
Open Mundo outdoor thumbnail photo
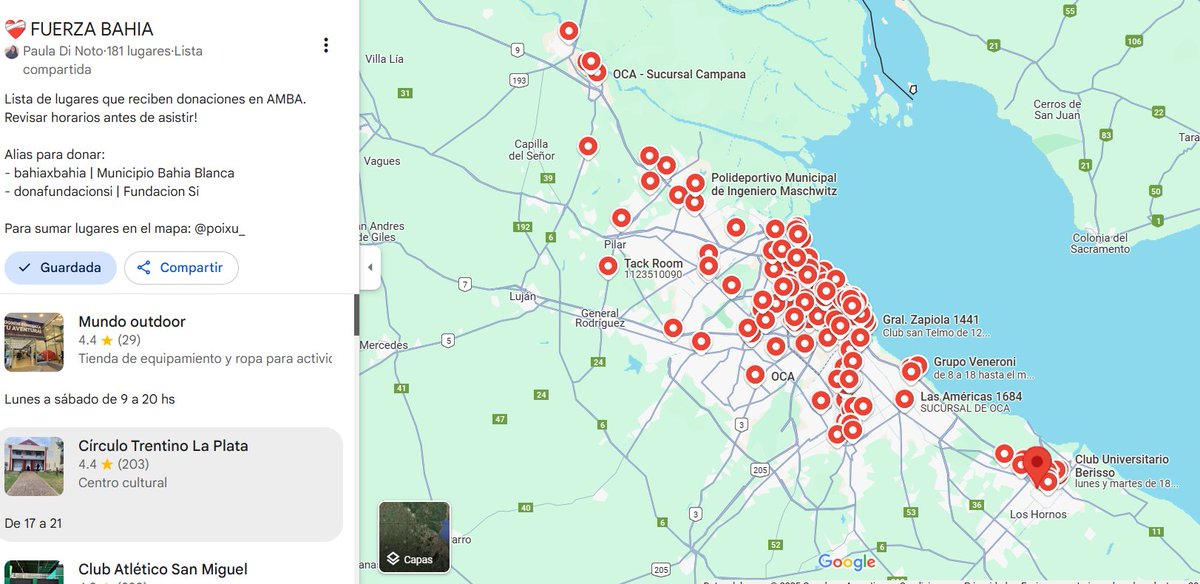[x=34, y=342]
